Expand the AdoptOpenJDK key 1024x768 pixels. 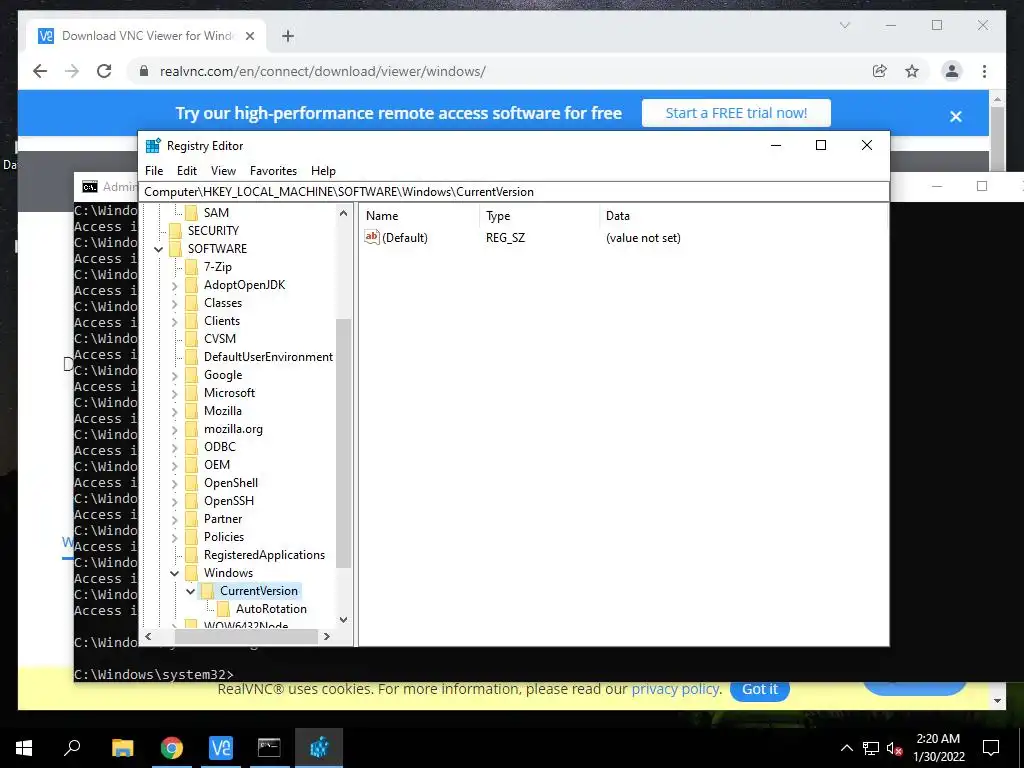(174, 285)
